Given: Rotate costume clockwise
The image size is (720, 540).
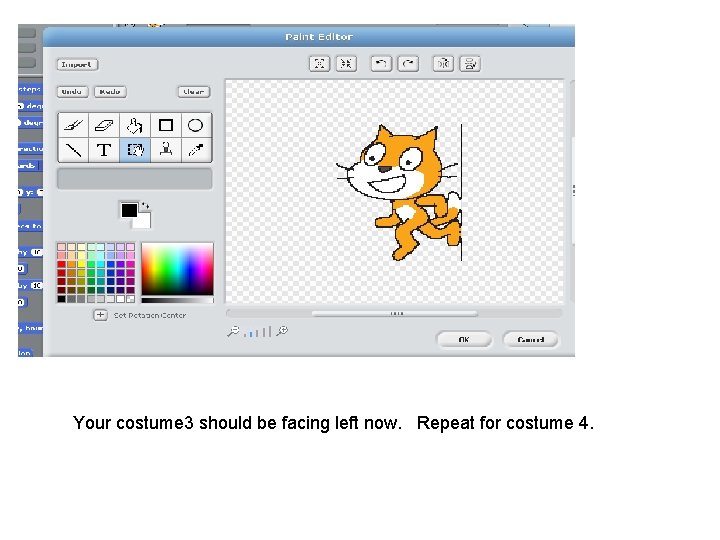Looking at the screenshot, I should tap(408, 63).
